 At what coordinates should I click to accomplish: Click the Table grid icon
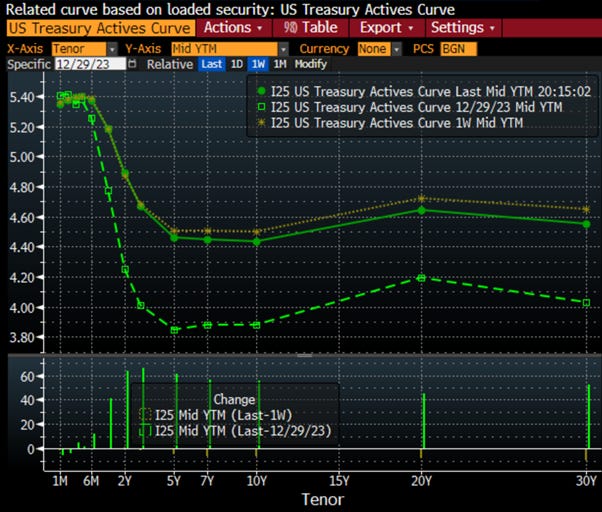point(290,28)
